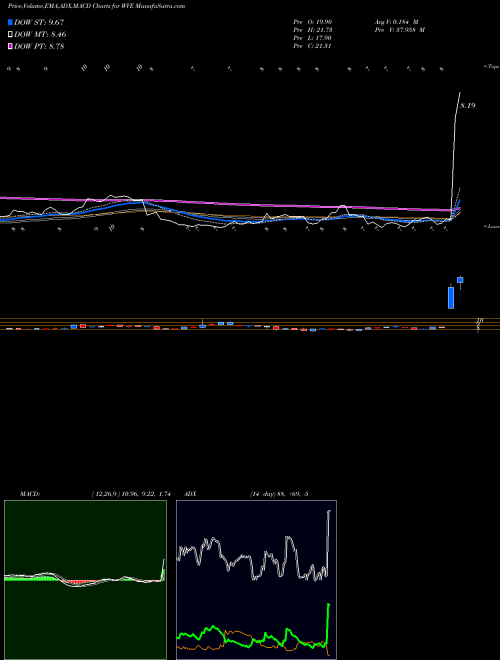Image resolution: width=500 pixels, height=660 pixels.
Task: Click the 'DOW PT: 8.78' label
Action: click(x=39, y=47)
